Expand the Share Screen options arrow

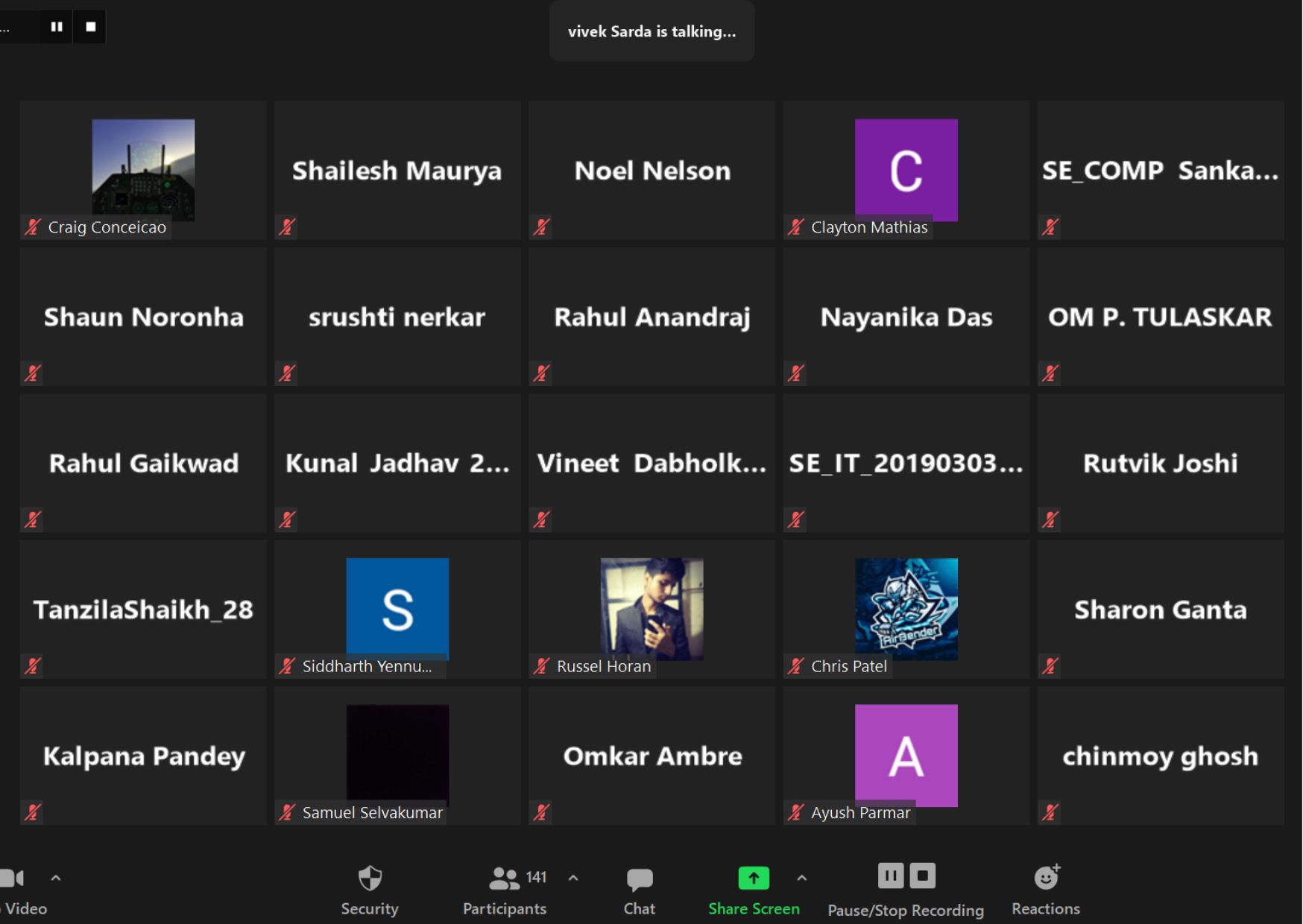click(x=802, y=878)
